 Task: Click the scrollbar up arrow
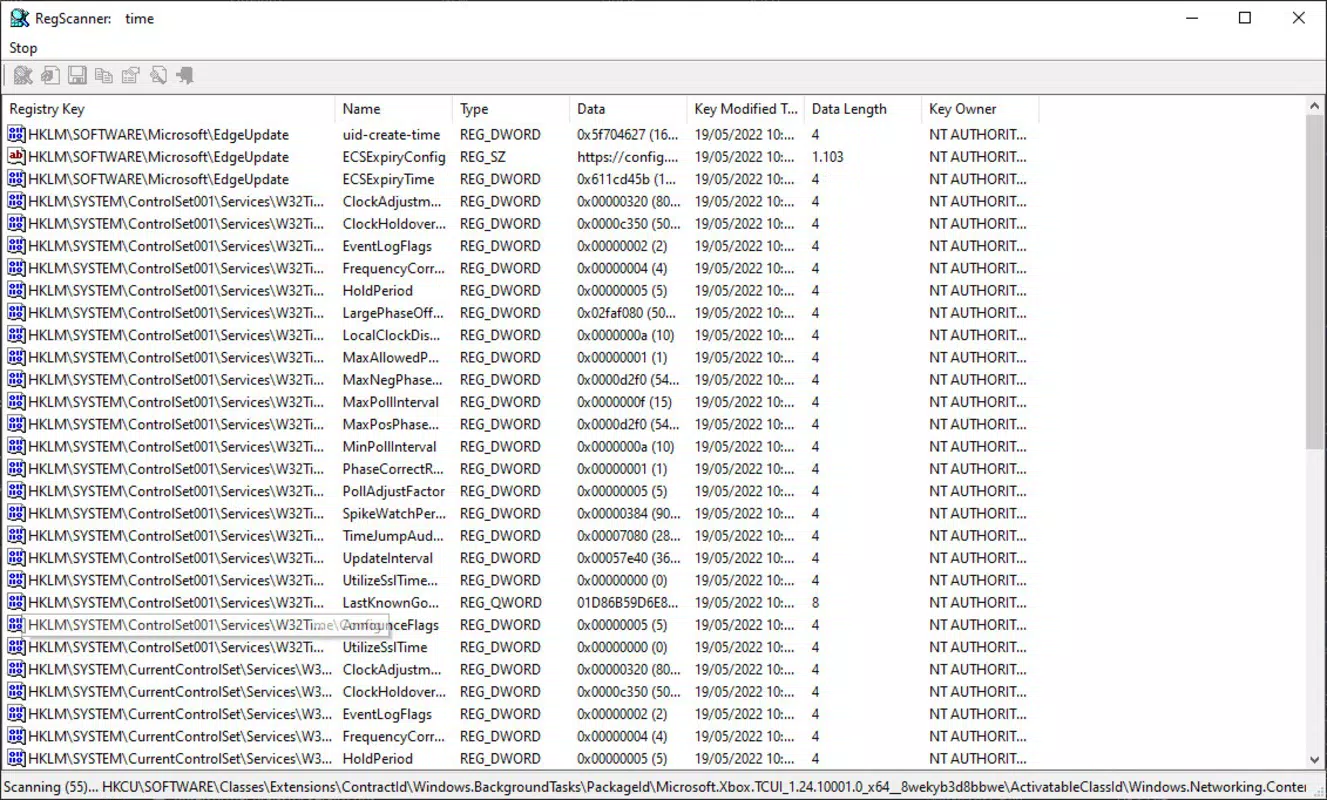(1315, 106)
